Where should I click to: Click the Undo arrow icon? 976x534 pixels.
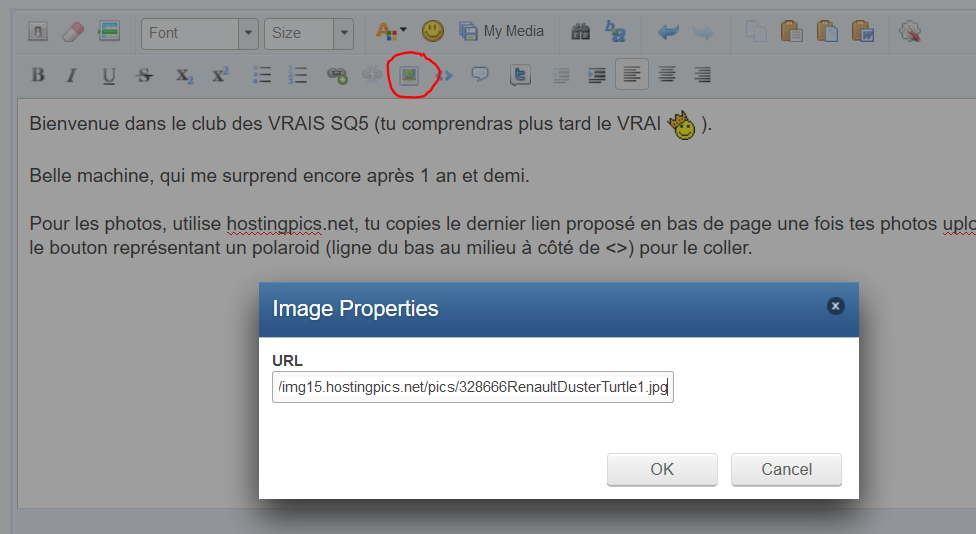point(668,32)
